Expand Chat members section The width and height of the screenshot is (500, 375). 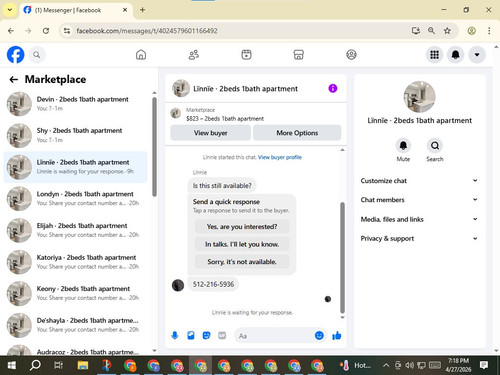tap(419, 200)
